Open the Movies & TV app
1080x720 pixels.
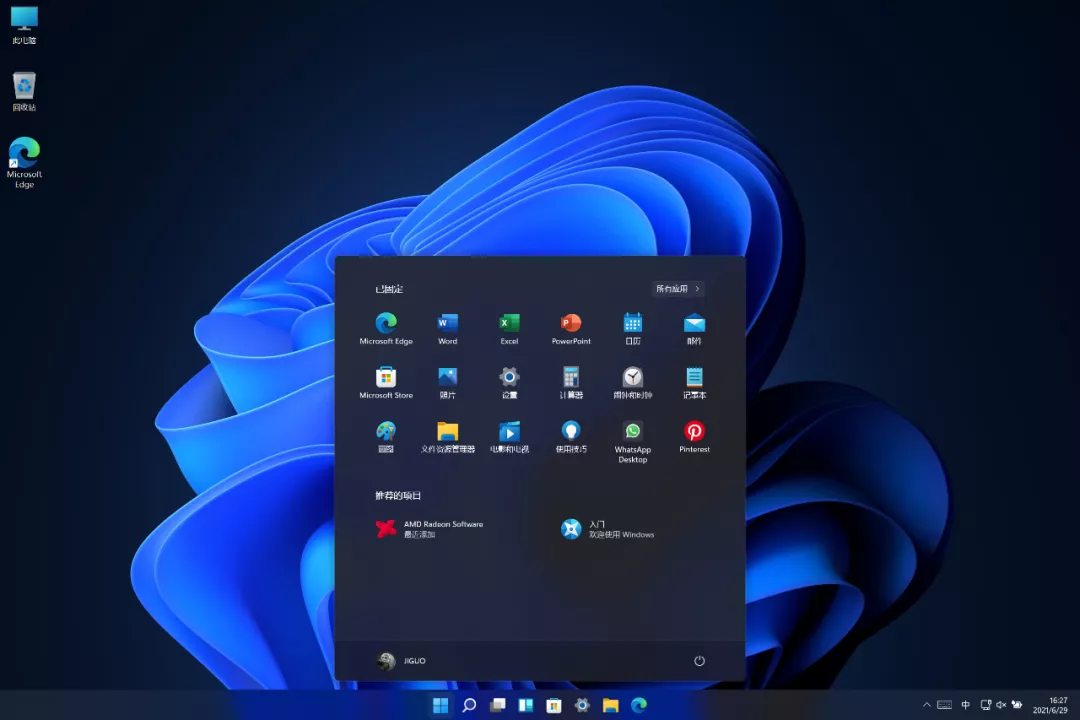pos(509,437)
